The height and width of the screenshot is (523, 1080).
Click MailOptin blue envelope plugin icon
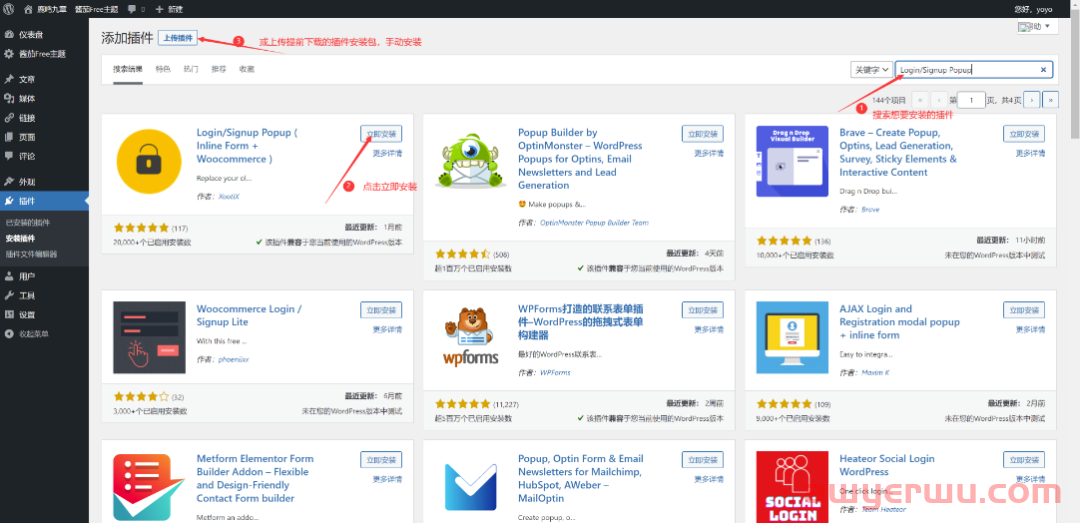(x=470, y=487)
